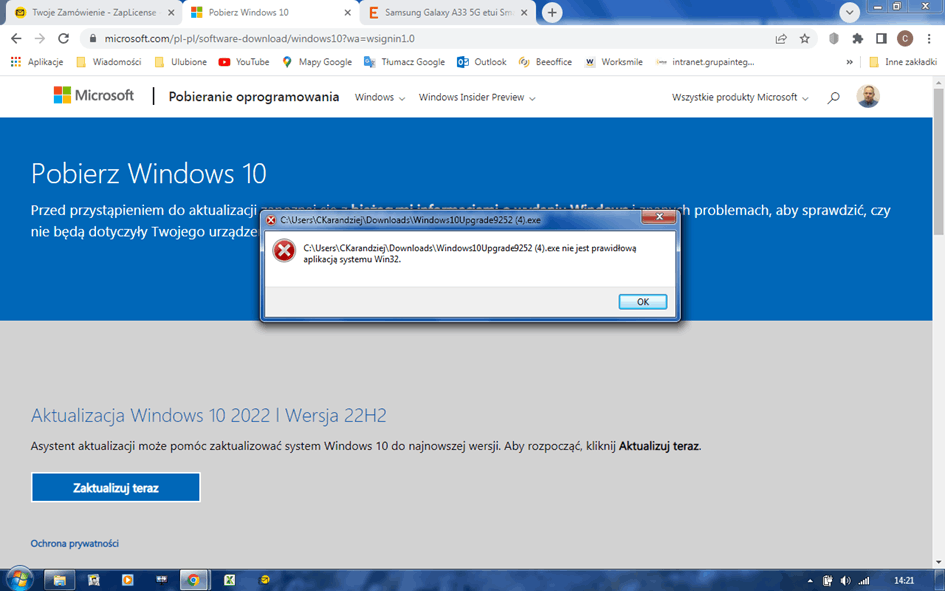Open the media player taskbar icon

[127, 580]
